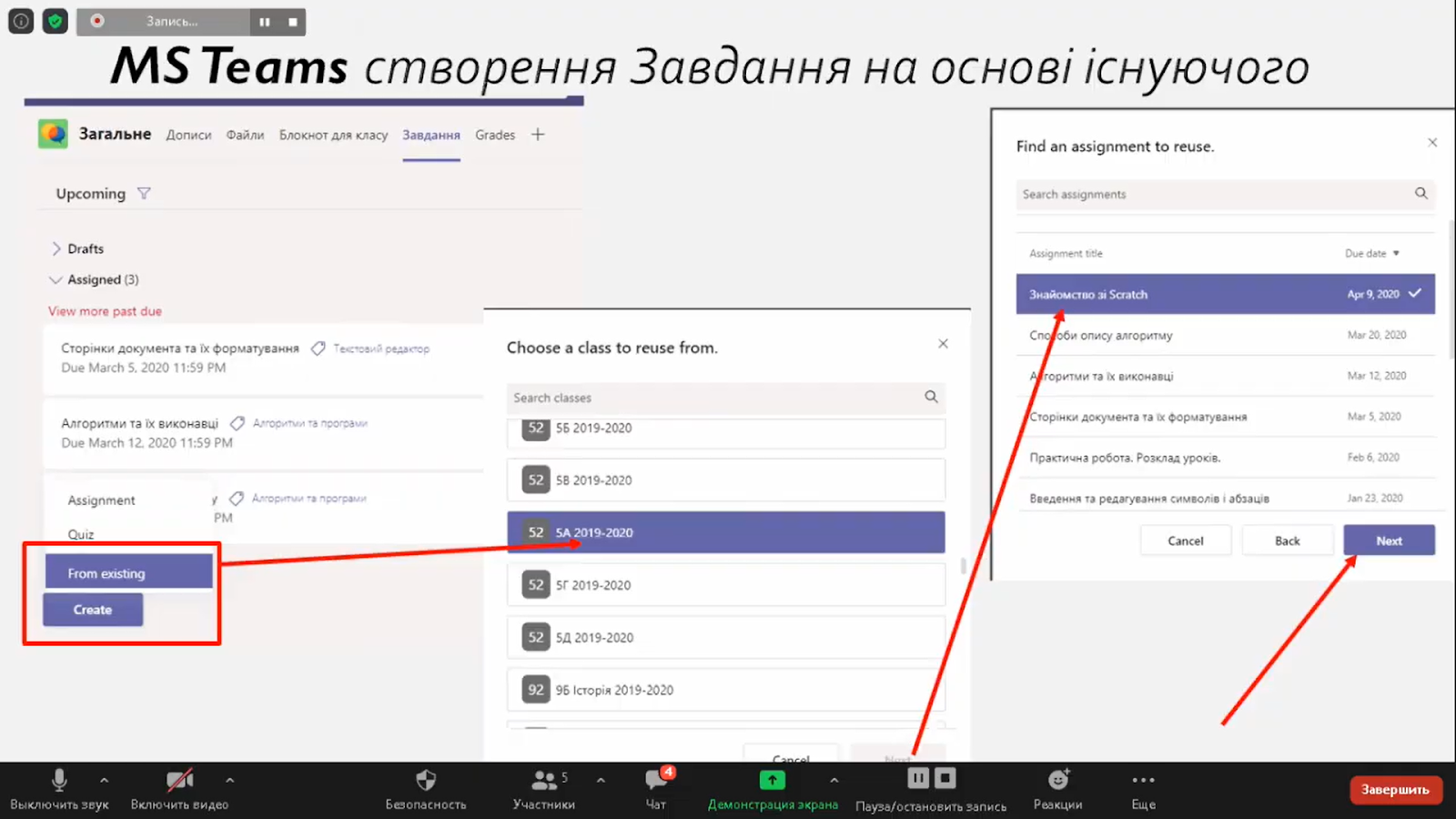Click the Текстовий редактор tag
Image resolution: width=1456 pixels, height=819 pixels.
click(x=380, y=349)
